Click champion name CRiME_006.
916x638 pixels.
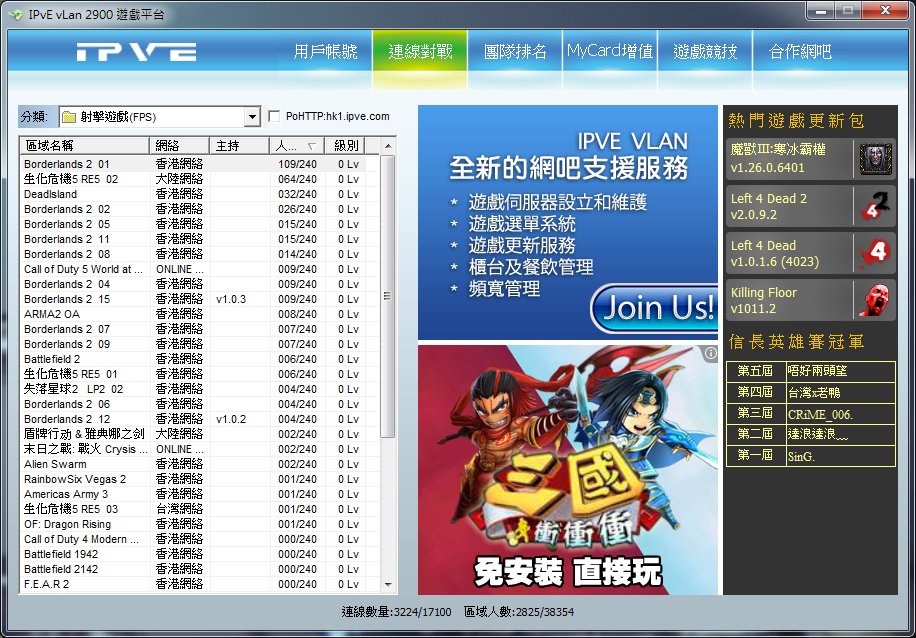point(820,414)
